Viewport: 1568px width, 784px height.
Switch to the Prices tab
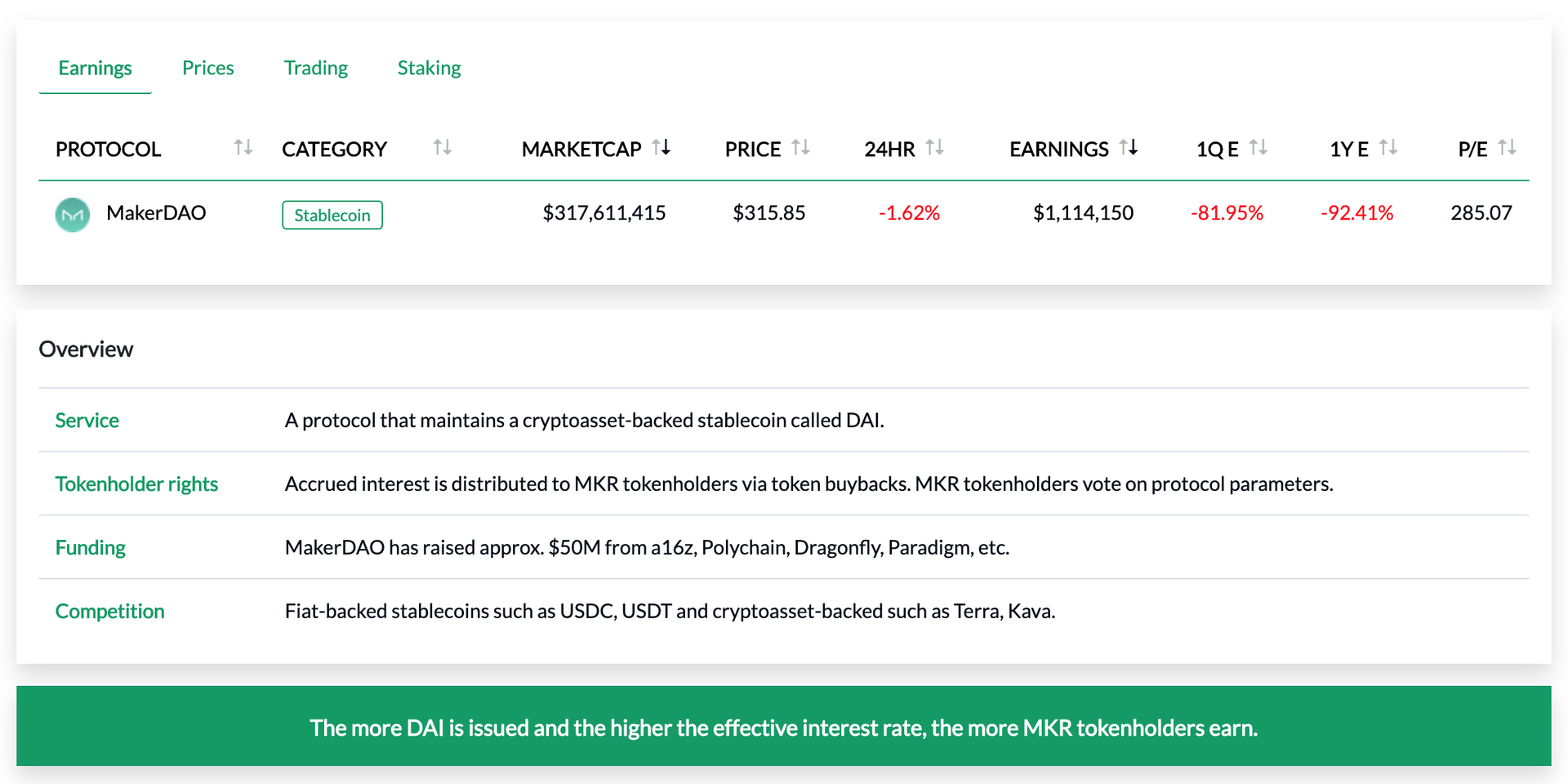207,68
